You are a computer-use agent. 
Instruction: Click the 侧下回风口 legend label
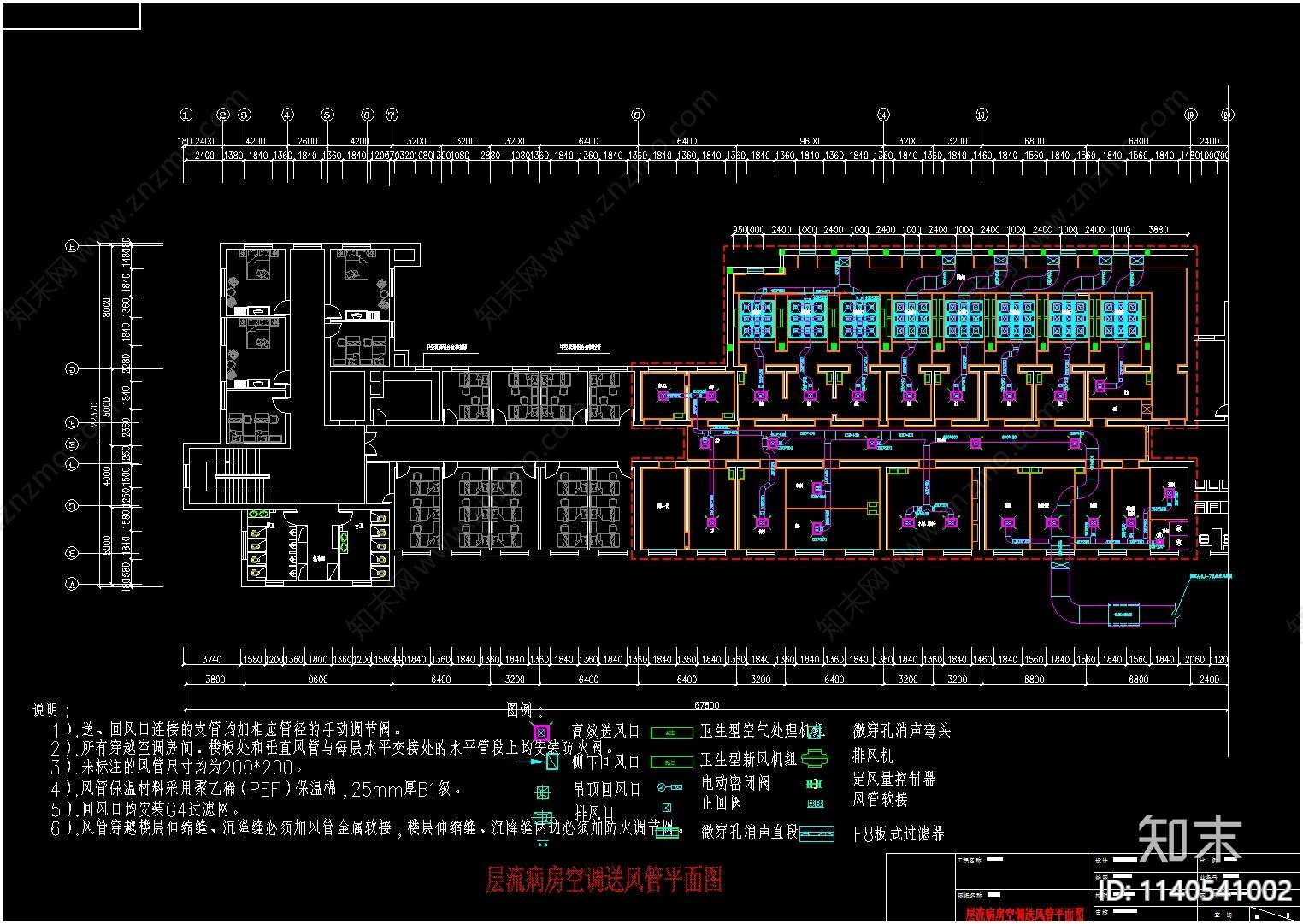click(x=606, y=761)
